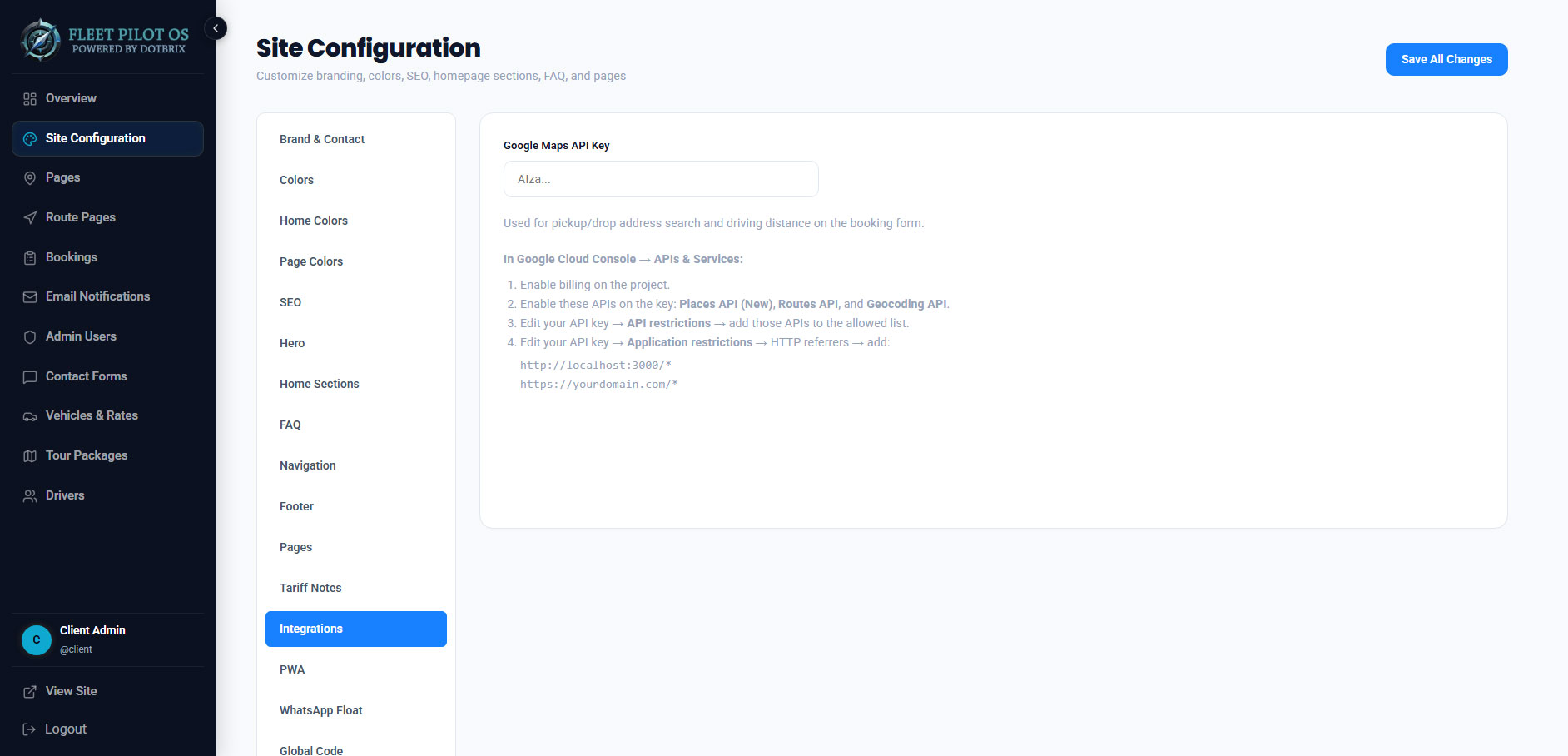Collapse the sidebar with the chevron button
The height and width of the screenshot is (756, 1568).
(x=216, y=28)
